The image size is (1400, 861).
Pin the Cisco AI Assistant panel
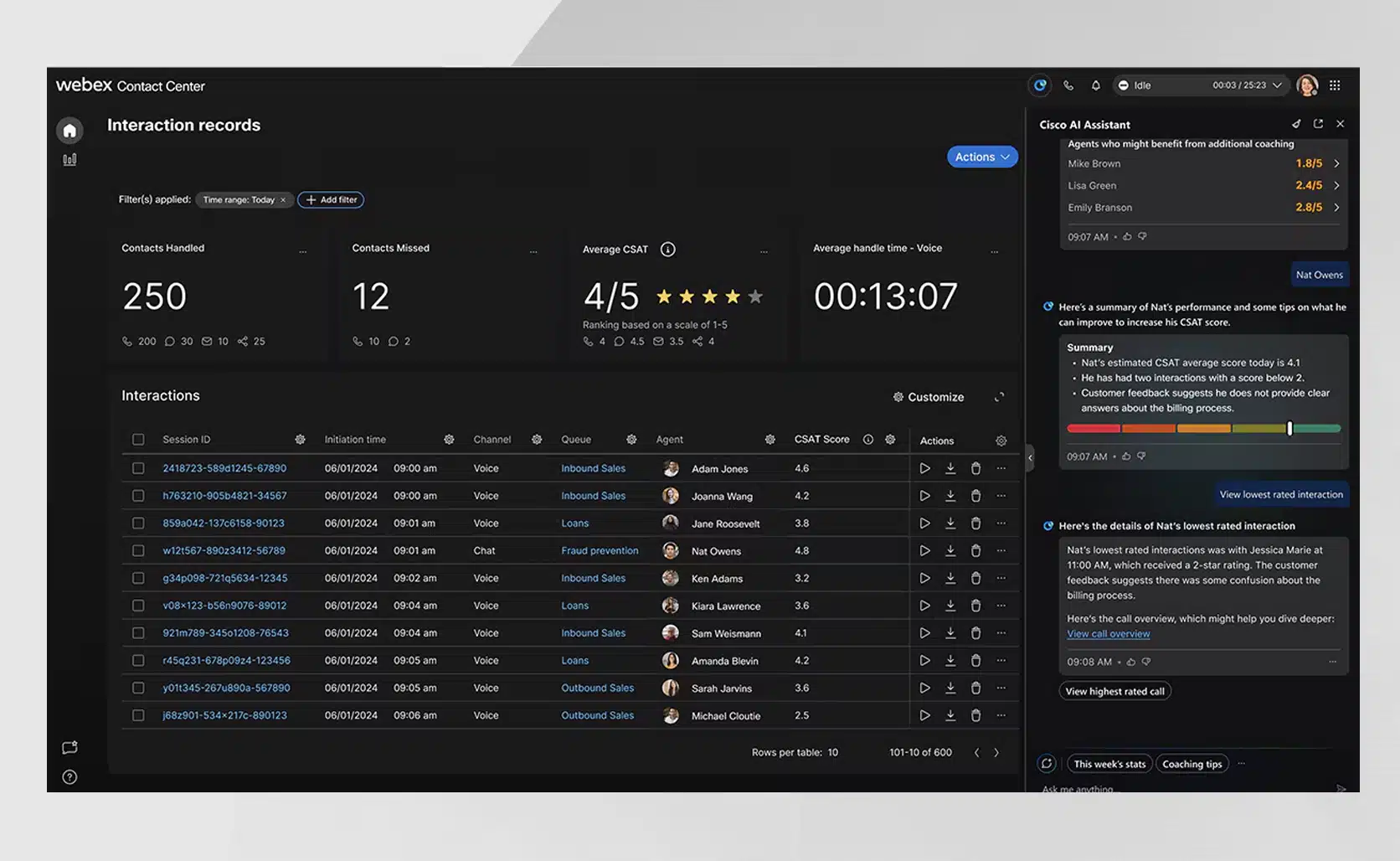tap(1296, 124)
